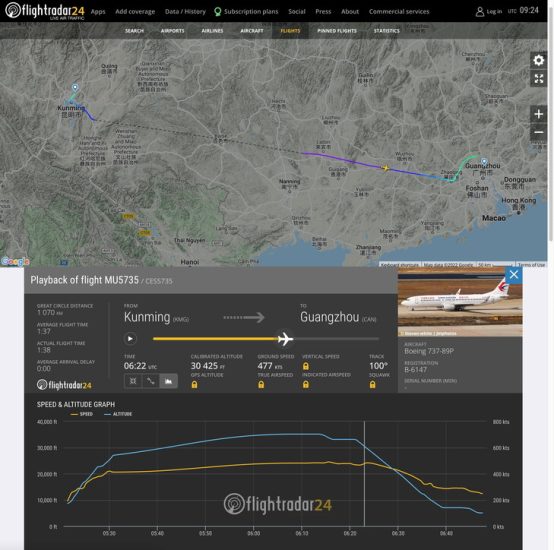Zoom in on the map

538,114
